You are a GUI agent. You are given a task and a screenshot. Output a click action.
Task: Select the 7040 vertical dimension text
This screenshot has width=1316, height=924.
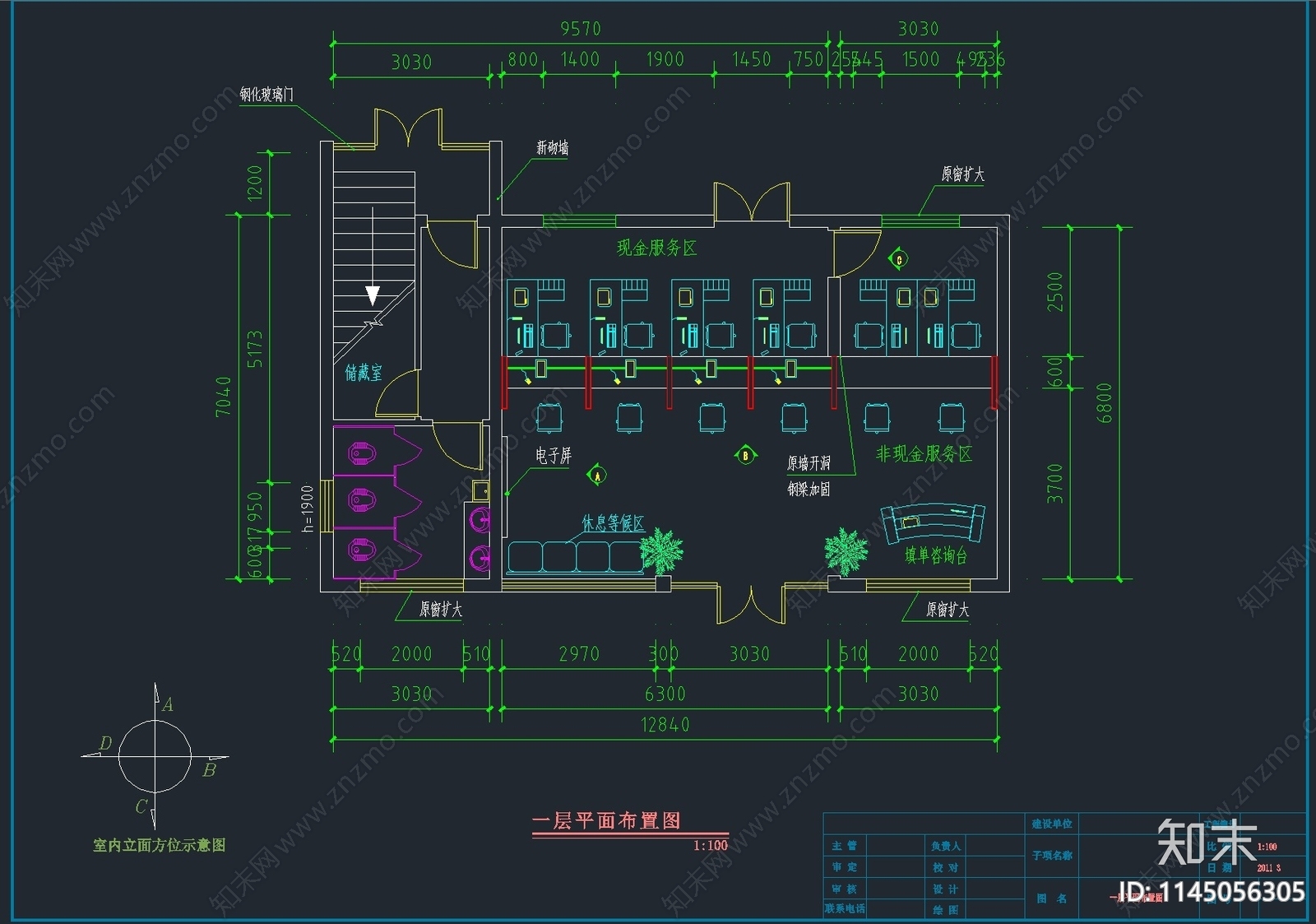click(x=223, y=397)
